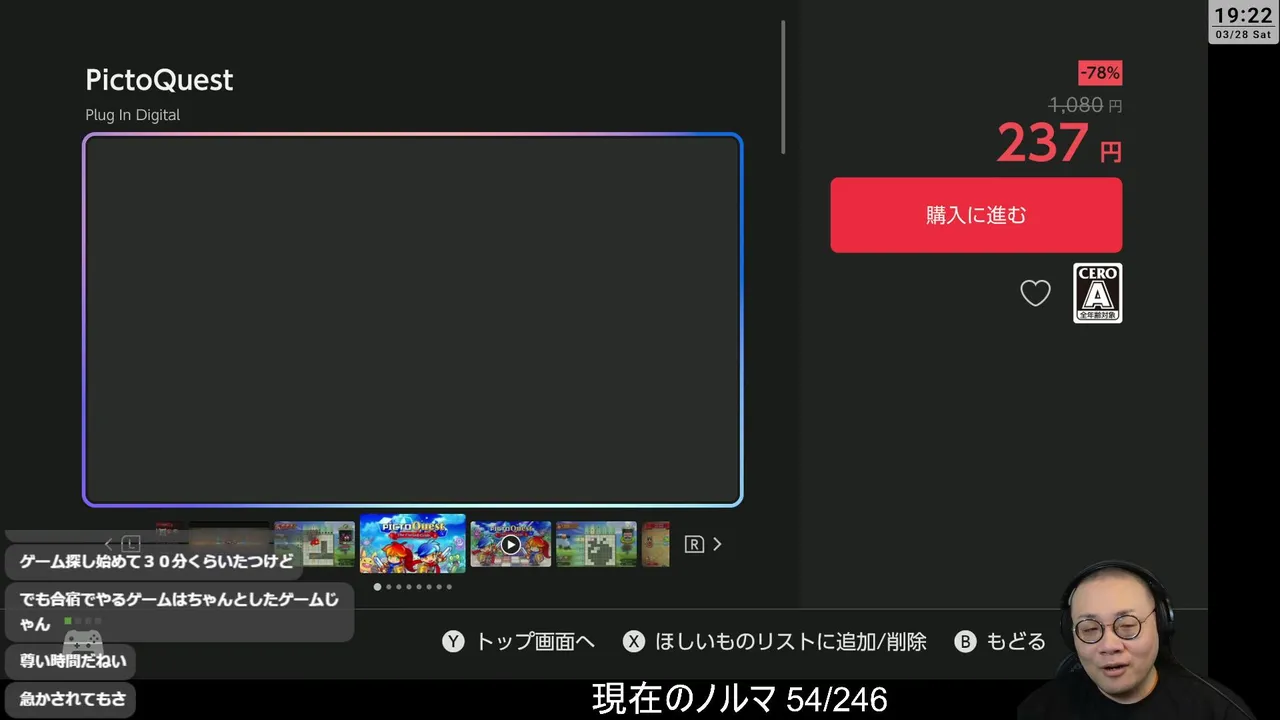Viewport: 1280px width, 720px height.
Task: Click the sale price 237 円
Action: point(1059,143)
